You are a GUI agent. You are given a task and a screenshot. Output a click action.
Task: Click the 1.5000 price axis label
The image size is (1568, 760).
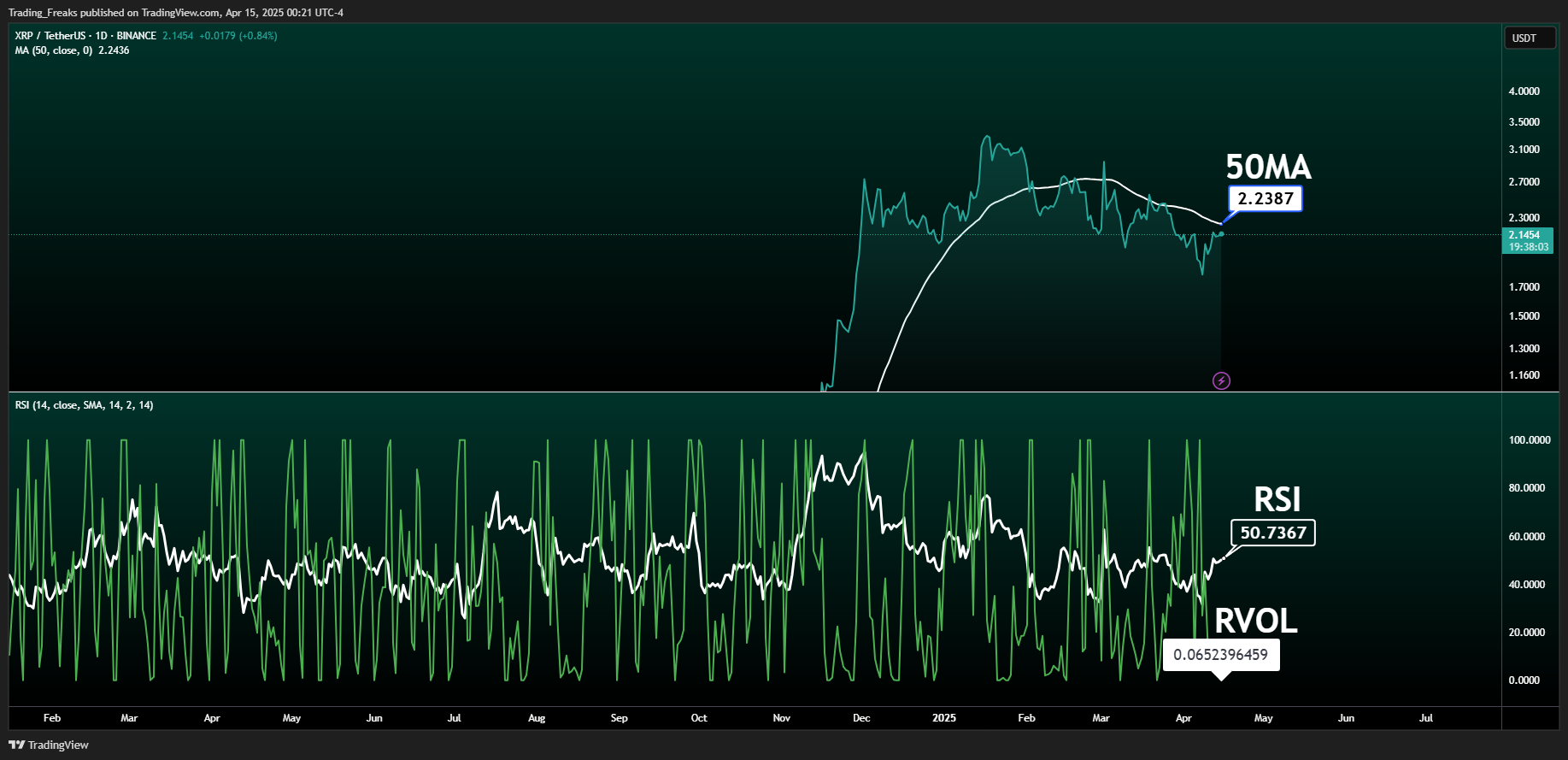pyautogui.click(x=1524, y=316)
